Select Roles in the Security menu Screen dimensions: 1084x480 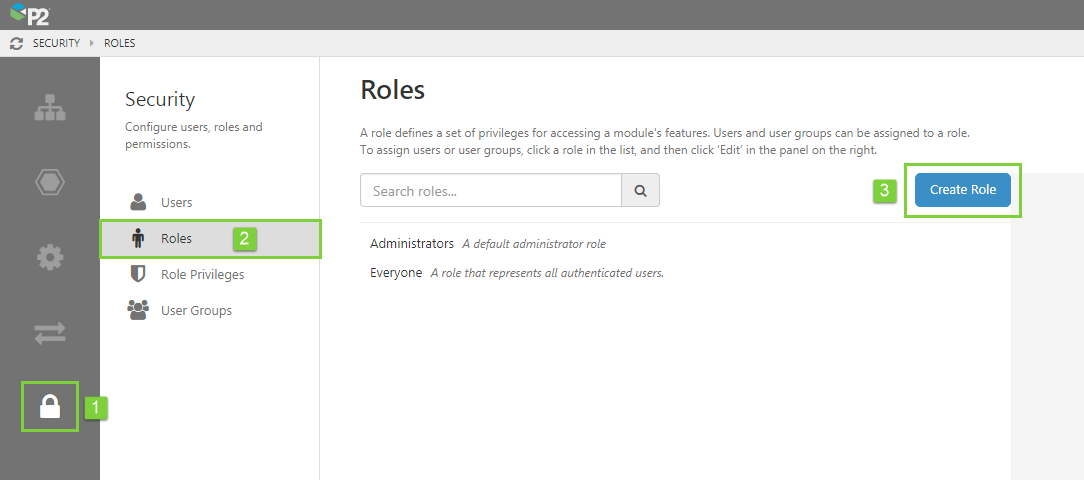(x=176, y=238)
